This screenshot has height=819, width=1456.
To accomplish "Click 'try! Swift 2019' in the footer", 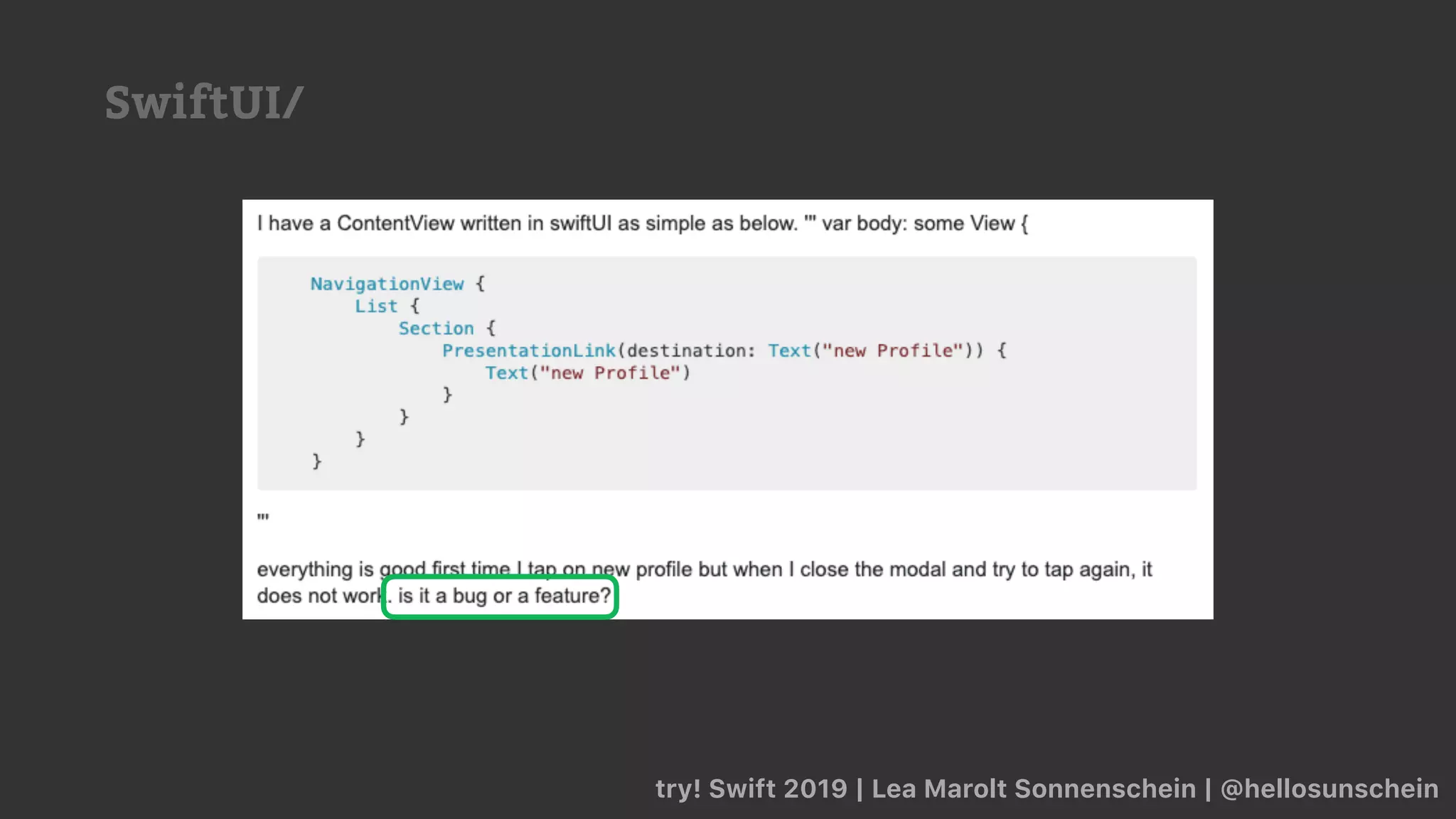I will (x=751, y=788).
